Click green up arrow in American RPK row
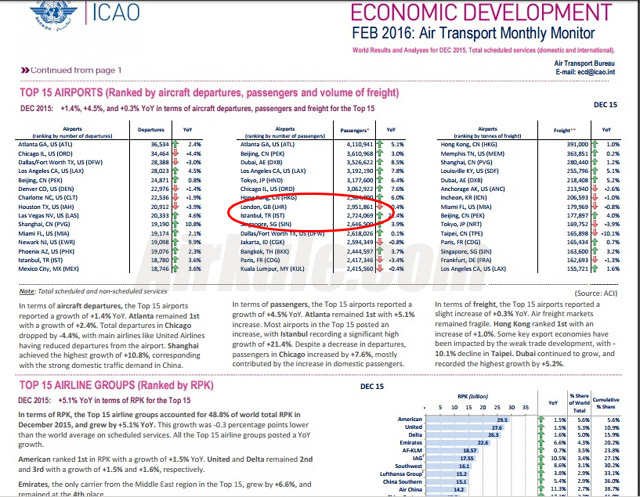 tap(542, 419)
